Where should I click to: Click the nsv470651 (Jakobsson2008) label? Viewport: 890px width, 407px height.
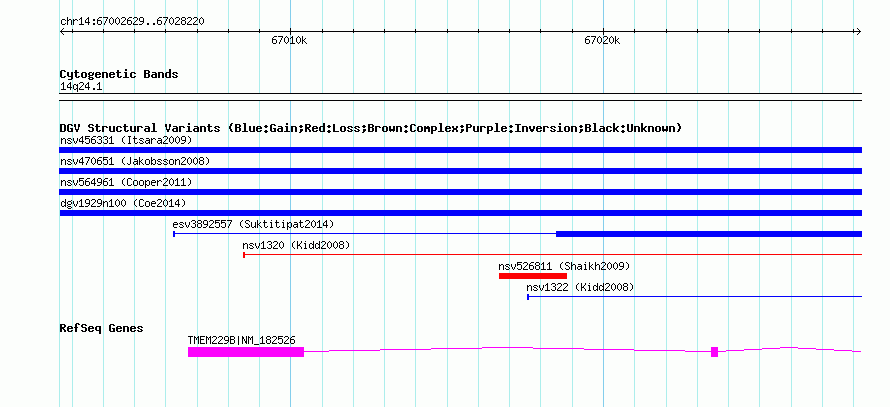point(135,161)
